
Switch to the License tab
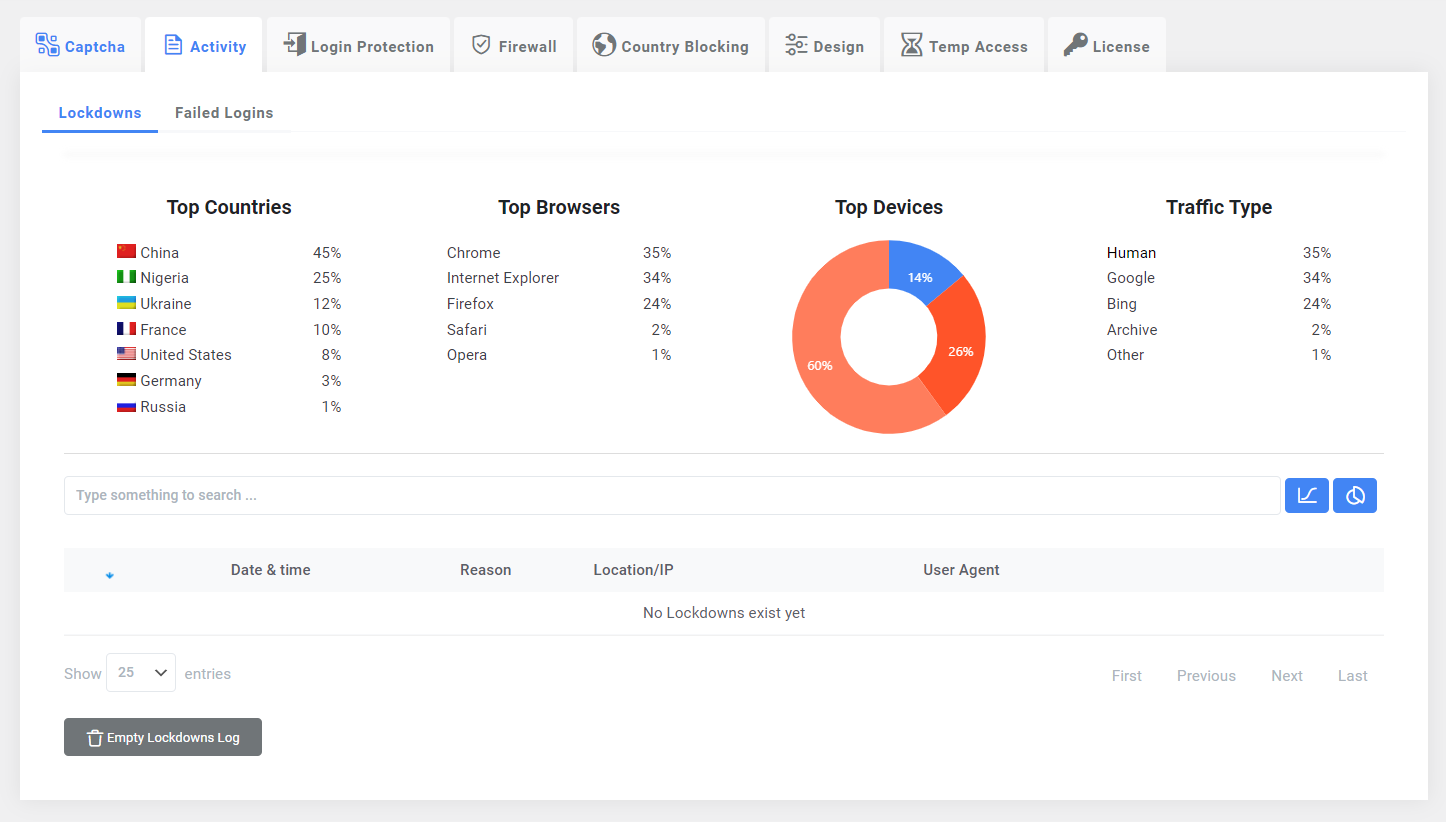pyautogui.click(x=1107, y=45)
